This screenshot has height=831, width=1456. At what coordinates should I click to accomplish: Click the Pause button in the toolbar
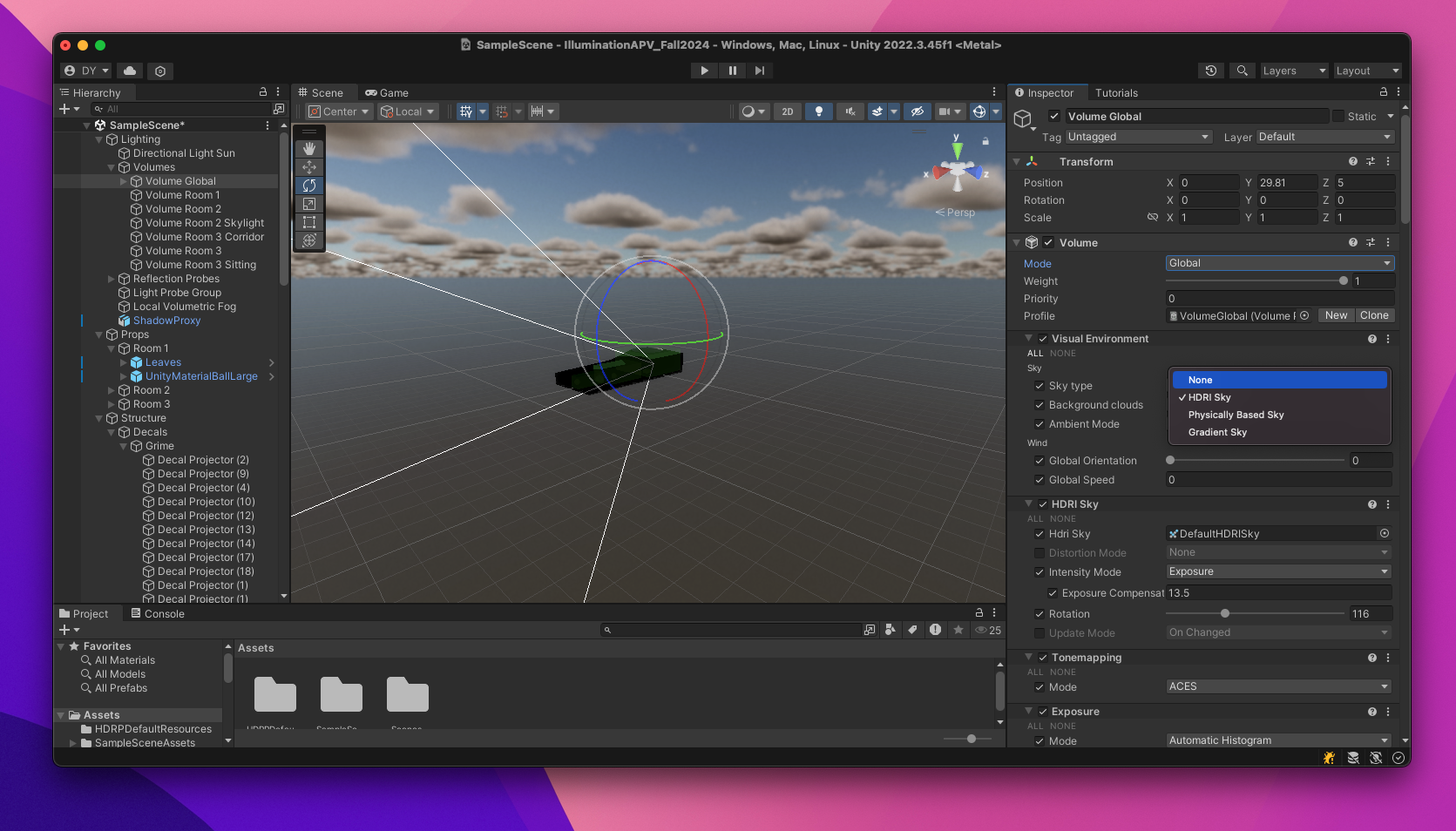[x=732, y=71]
